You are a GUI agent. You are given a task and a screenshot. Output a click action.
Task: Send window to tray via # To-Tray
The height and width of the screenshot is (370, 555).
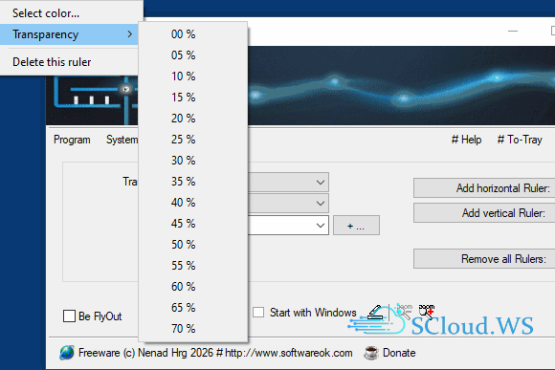(x=520, y=140)
